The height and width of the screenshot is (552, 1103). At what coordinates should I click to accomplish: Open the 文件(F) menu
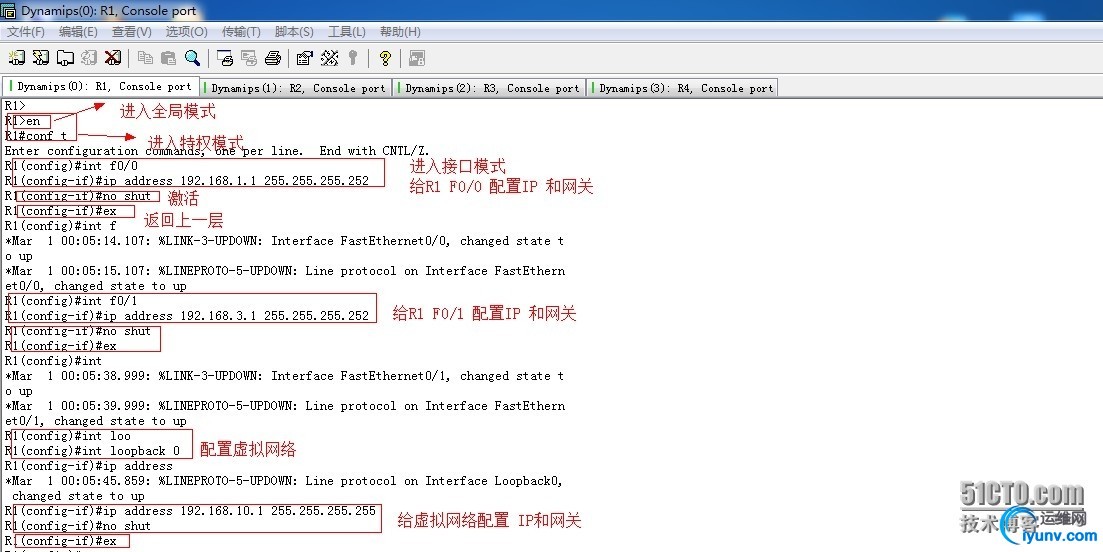25,32
